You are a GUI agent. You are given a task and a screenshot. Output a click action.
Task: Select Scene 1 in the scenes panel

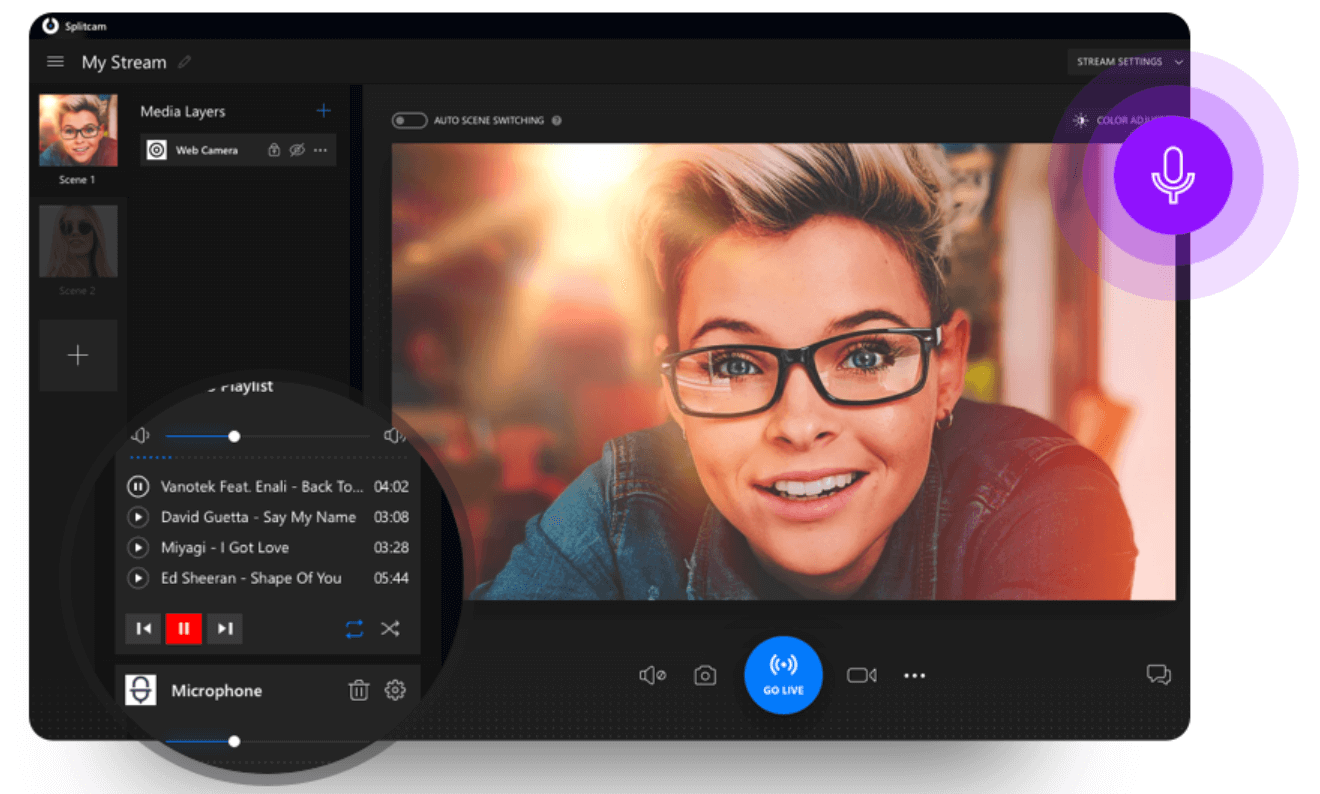78,130
